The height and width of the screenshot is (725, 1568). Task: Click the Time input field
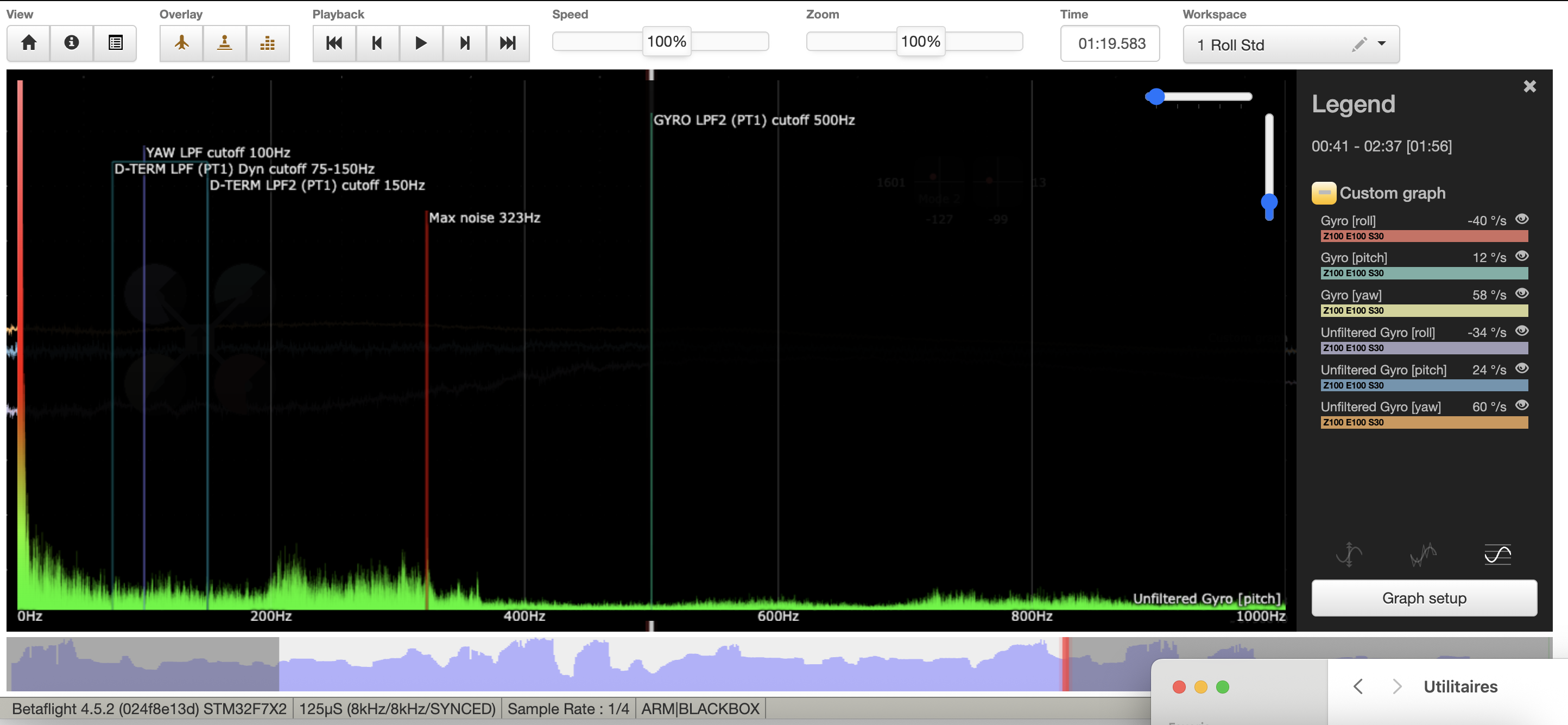1110,44
